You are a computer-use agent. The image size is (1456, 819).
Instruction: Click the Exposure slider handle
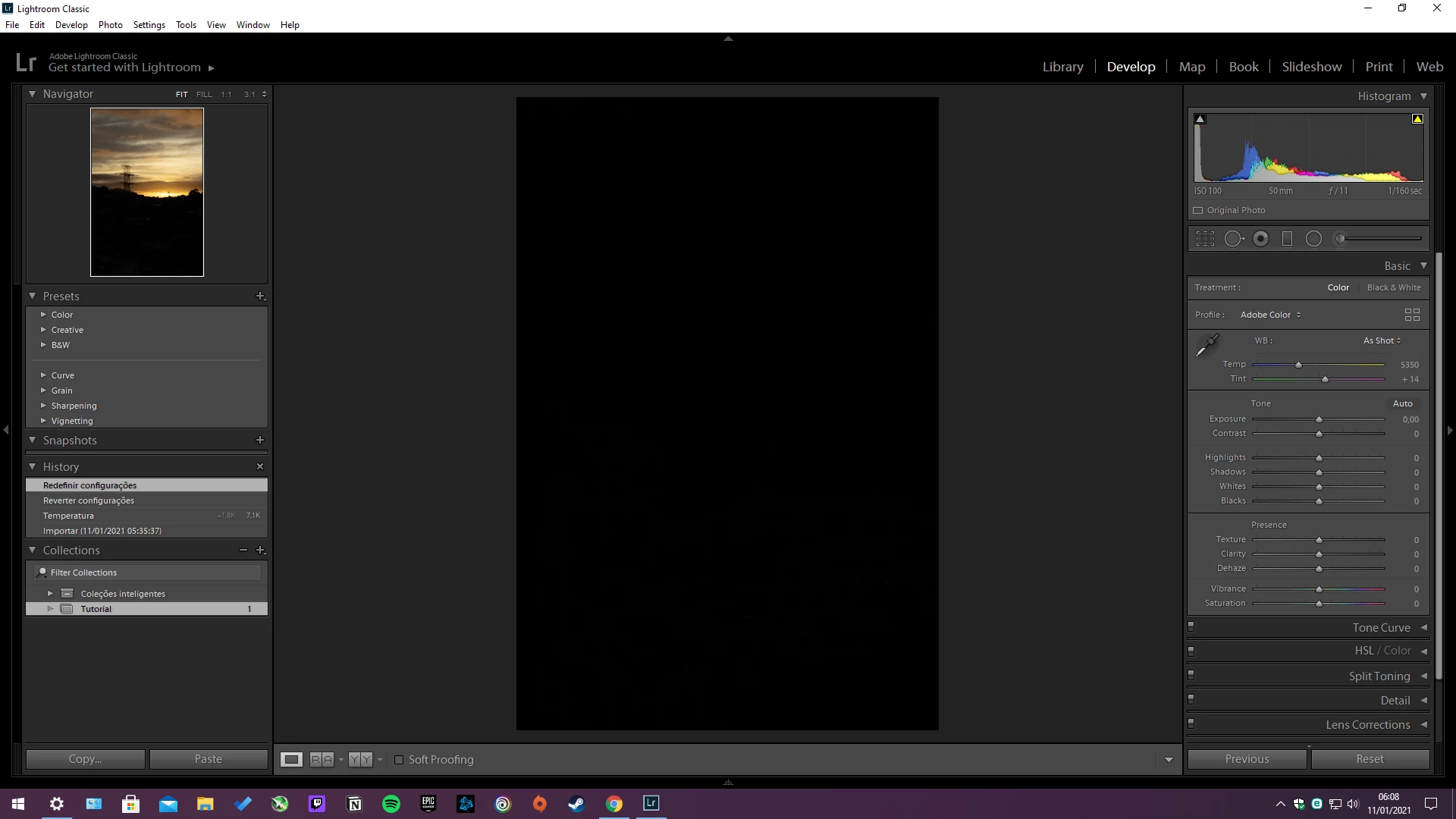1319,419
